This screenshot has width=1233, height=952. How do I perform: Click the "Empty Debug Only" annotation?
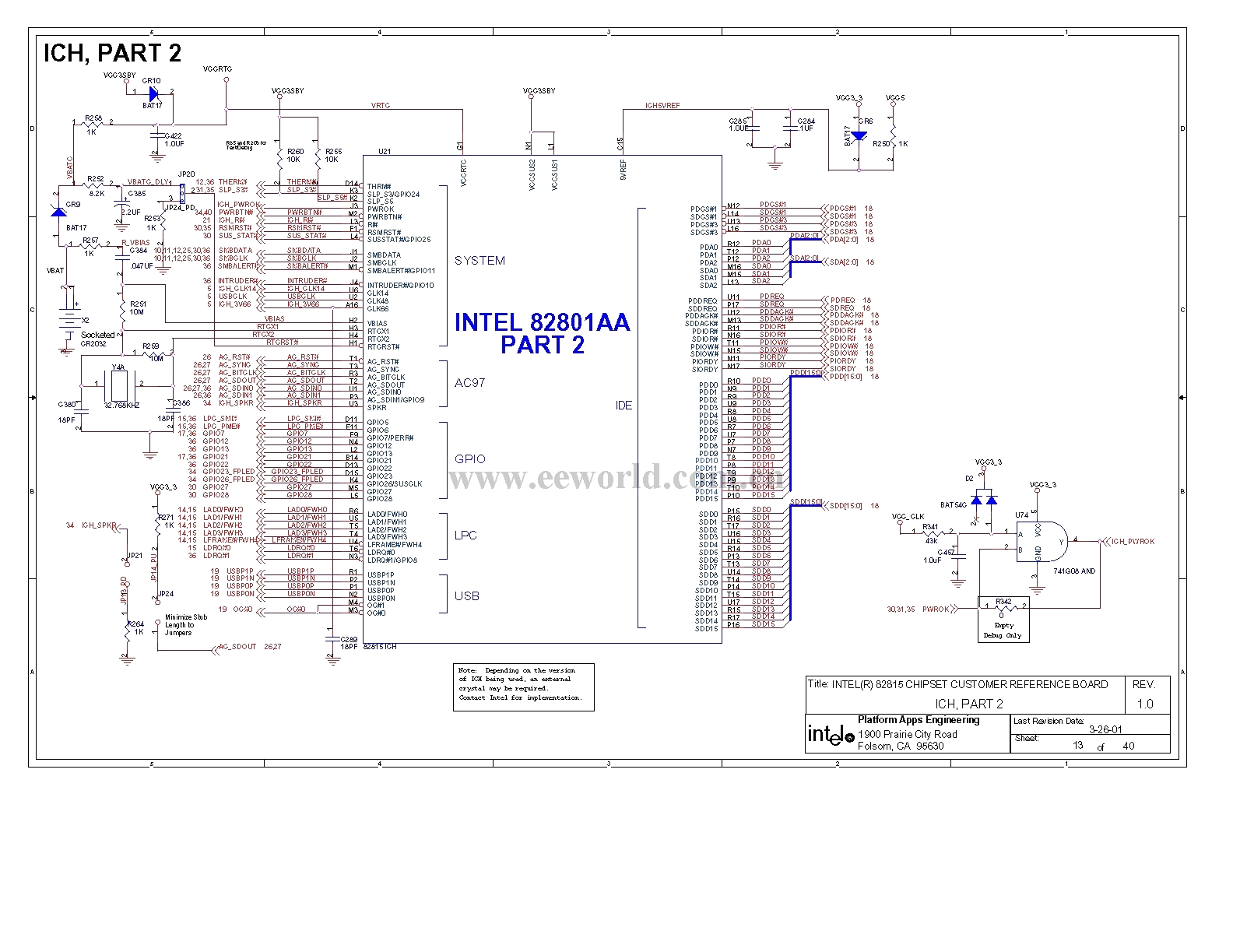point(1003,630)
